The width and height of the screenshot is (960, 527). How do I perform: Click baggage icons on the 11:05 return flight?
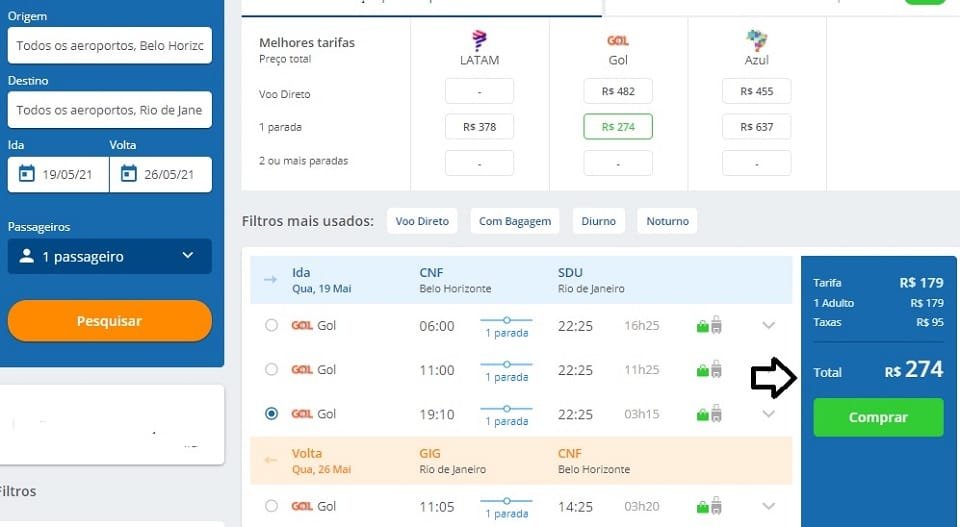(709, 506)
